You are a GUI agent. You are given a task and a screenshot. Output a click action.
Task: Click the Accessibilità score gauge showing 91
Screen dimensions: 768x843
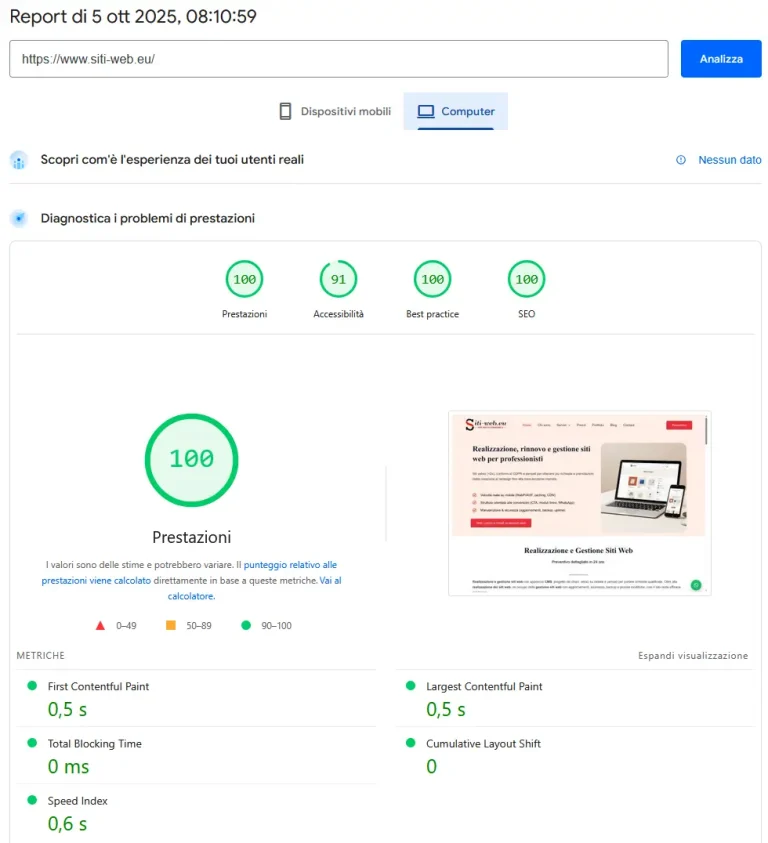[x=338, y=279]
